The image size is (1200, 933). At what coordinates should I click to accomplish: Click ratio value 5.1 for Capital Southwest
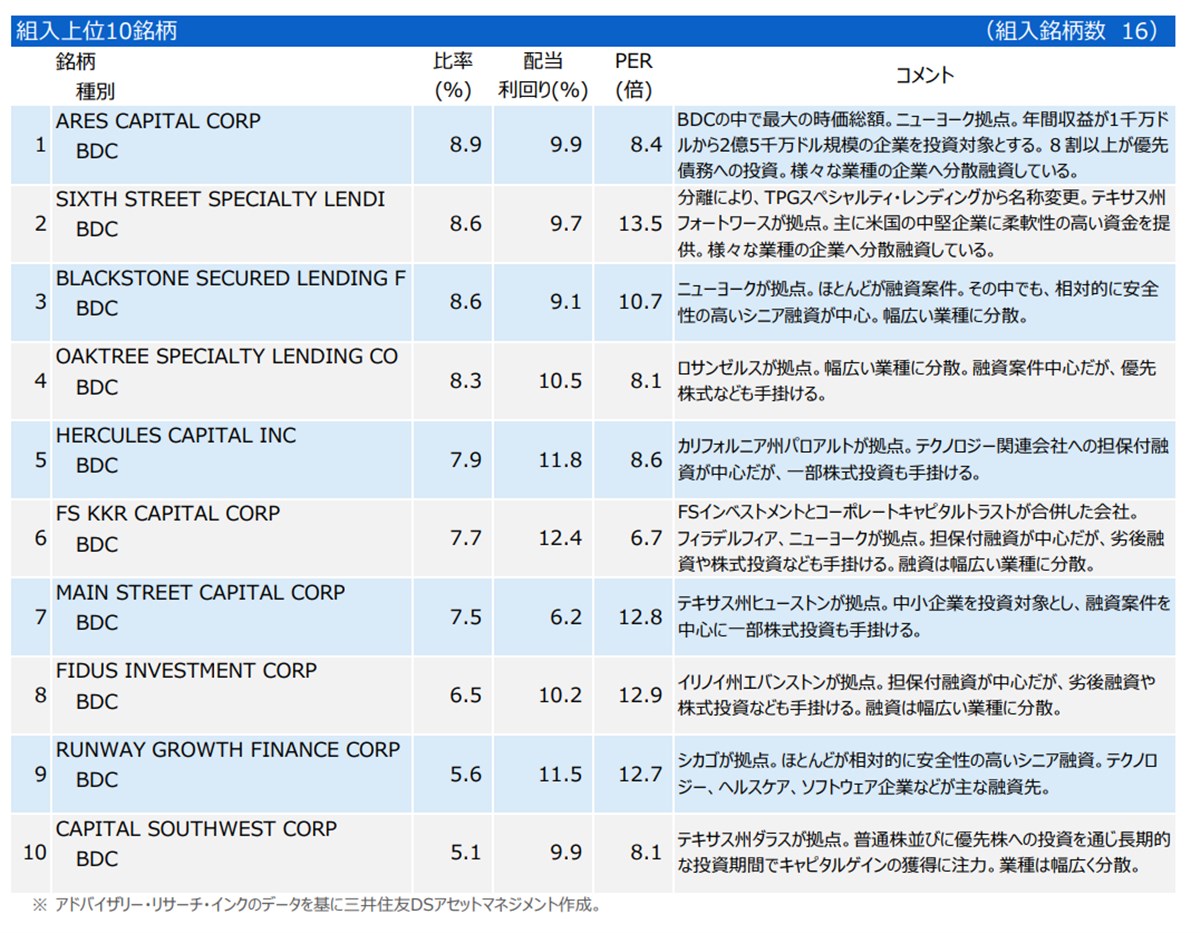466,853
